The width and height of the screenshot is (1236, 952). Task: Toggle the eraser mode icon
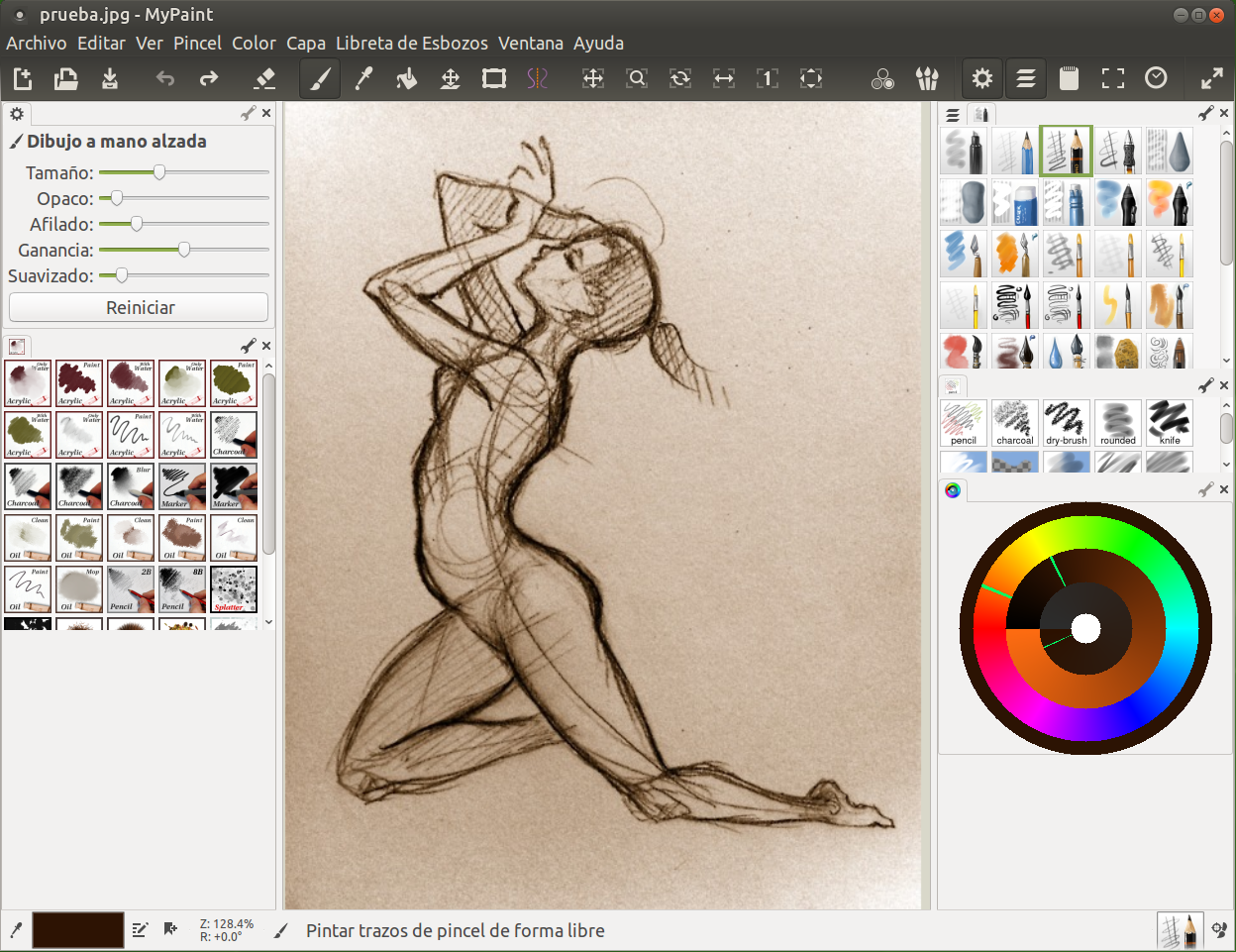coord(264,79)
